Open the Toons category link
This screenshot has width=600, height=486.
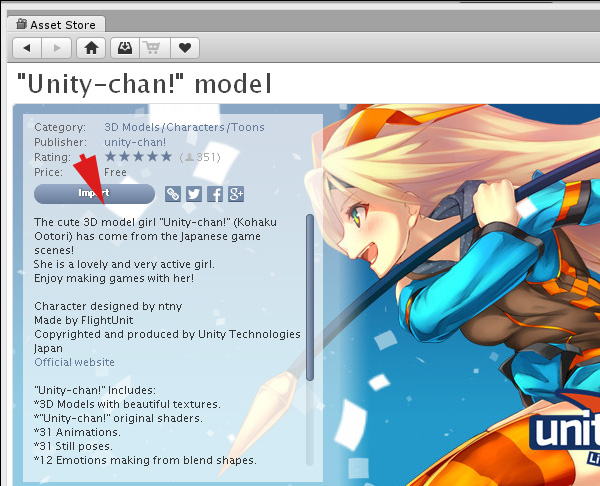click(248, 127)
